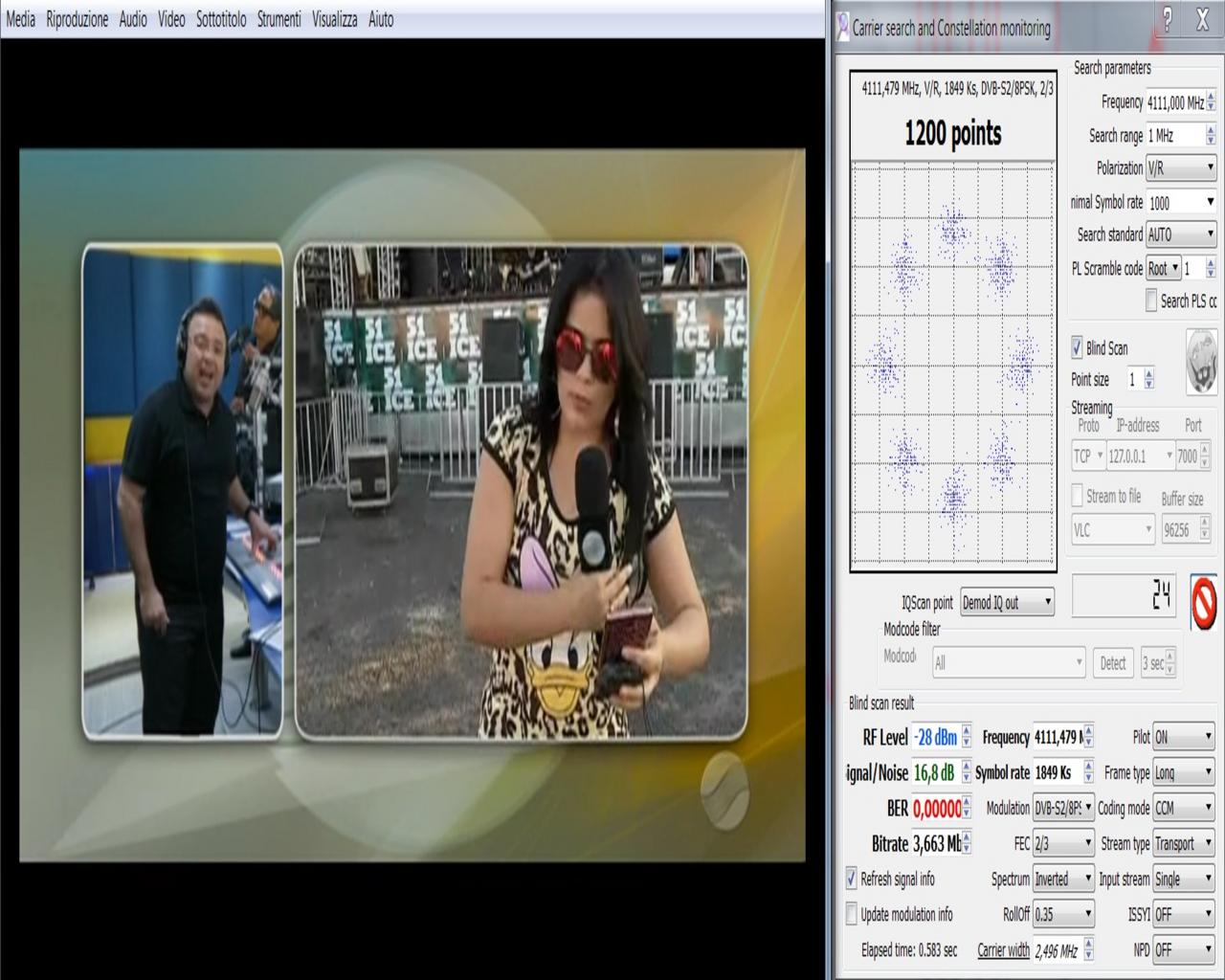Click the streaming IP-address 127.0.0.1 field
Viewport: 1225px width, 980px height.
pyautogui.click(x=1140, y=456)
